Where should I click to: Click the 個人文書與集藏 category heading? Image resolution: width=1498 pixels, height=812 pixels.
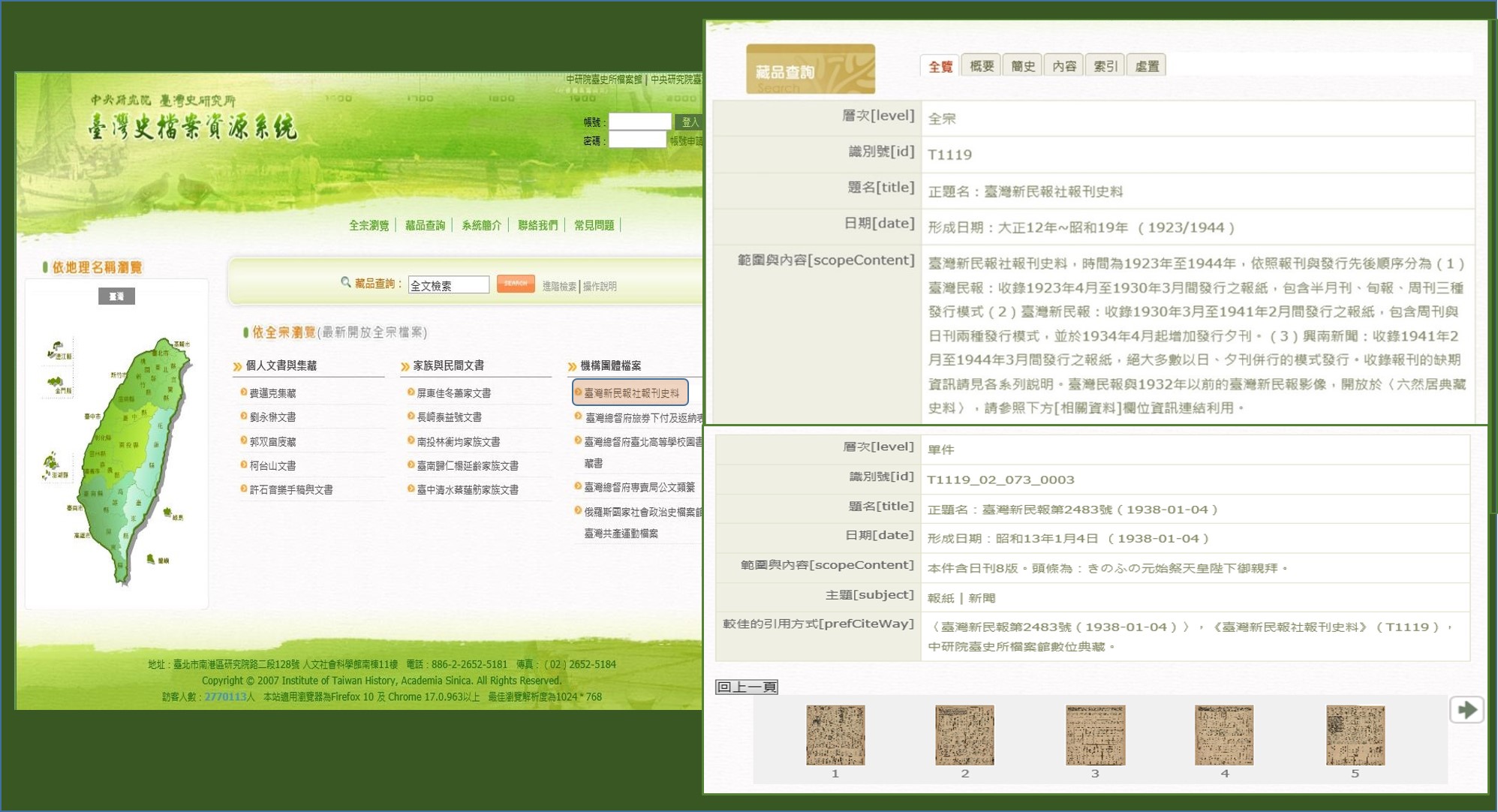pos(281,365)
